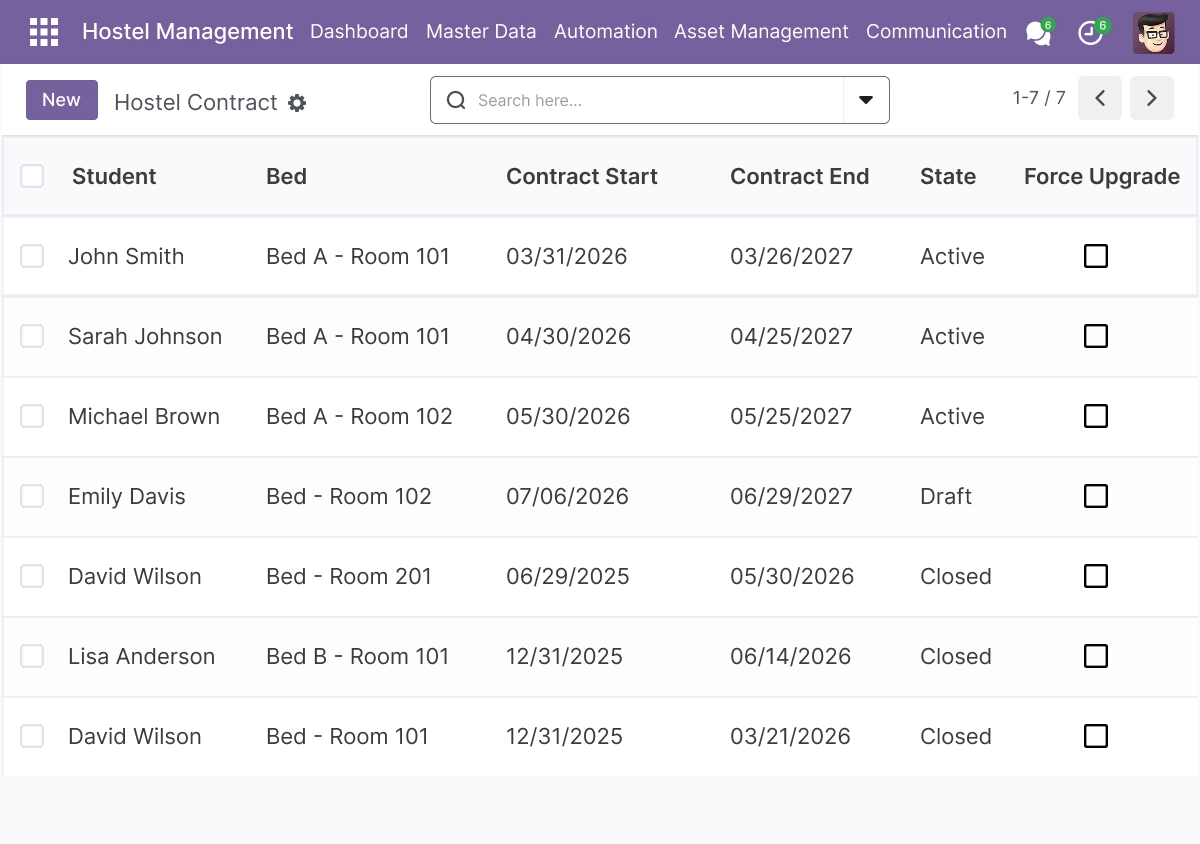1200x844 pixels.
Task: Sort by Bed column header
Action: (x=286, y=176)
